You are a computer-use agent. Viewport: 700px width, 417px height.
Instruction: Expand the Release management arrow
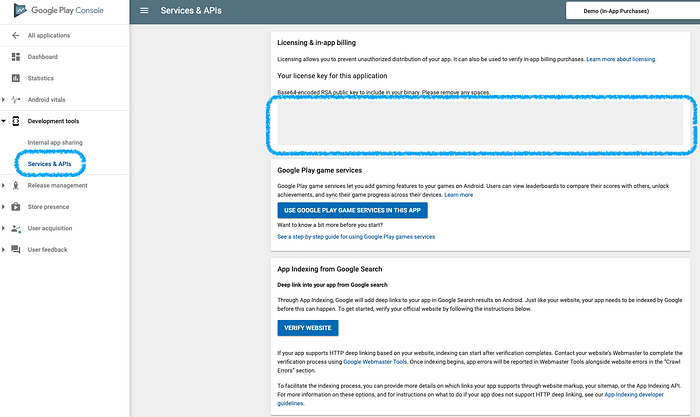[x=4, y=185]
